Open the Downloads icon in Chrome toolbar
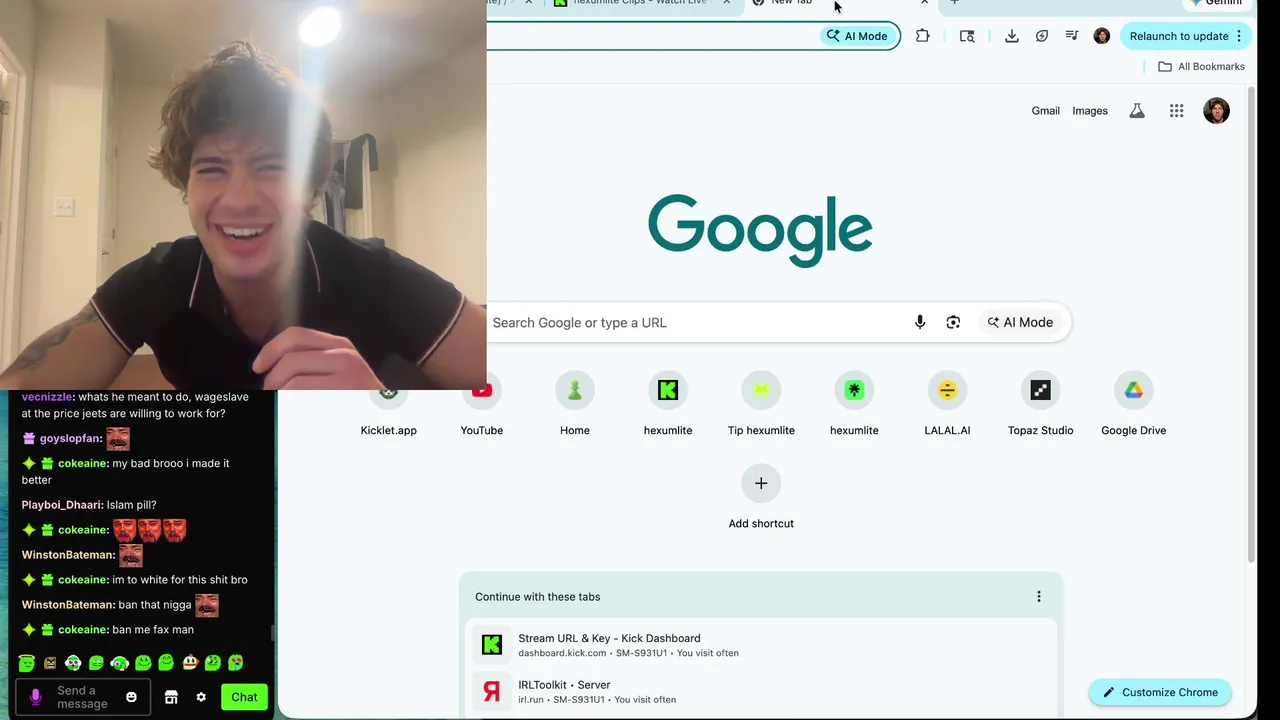Viewport: 1280px width, 720px height. 1012,36
